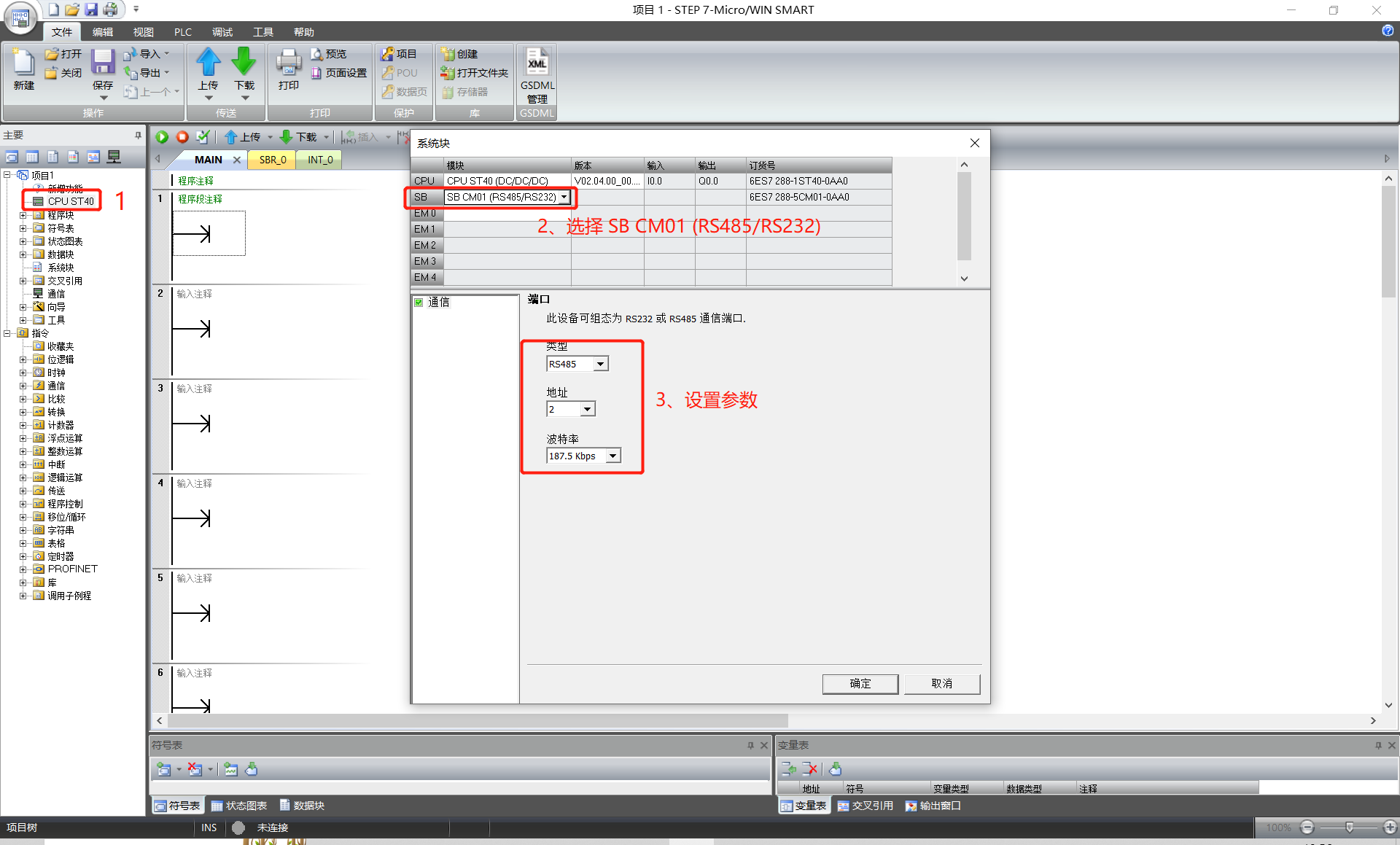1400x845 pixels.
Task: Click the Compile icon in editor toolbar
Action: point(203,137)
